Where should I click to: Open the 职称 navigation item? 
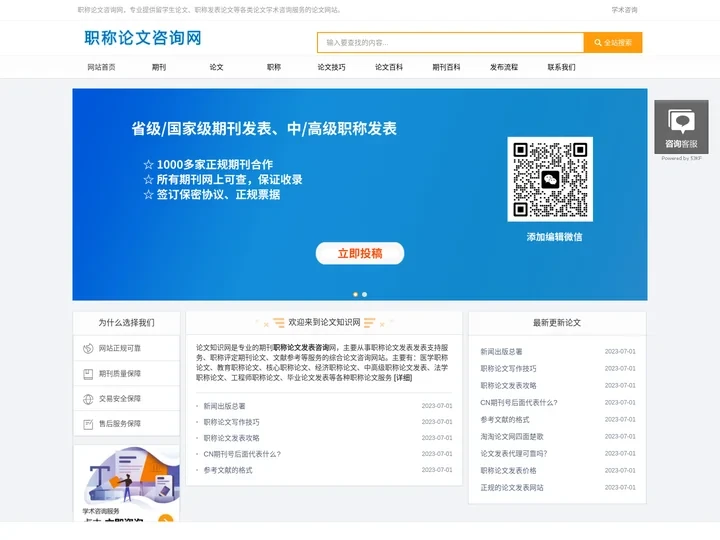pyautogui.click(x=274, y=67)
